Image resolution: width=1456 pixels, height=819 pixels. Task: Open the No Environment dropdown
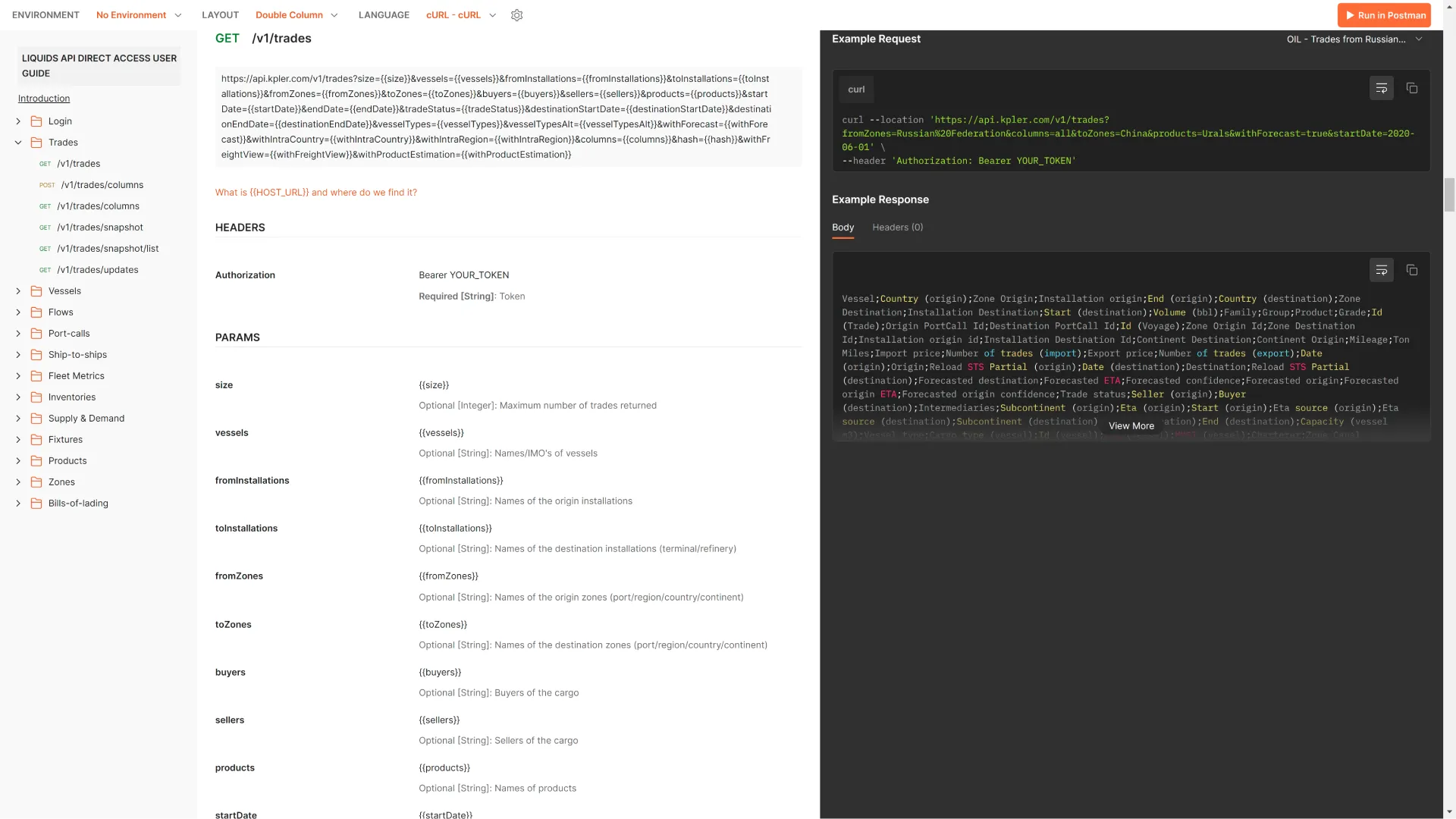click(139, 15)
